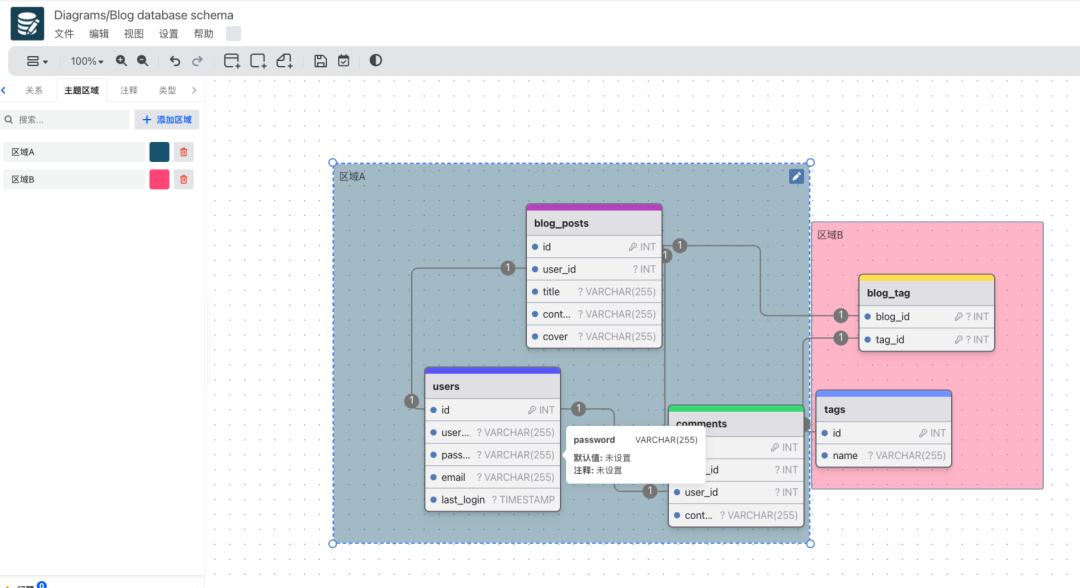Click the 添加区域 button
This screenshot has height=588, width=1080.
tap(167, 120)
